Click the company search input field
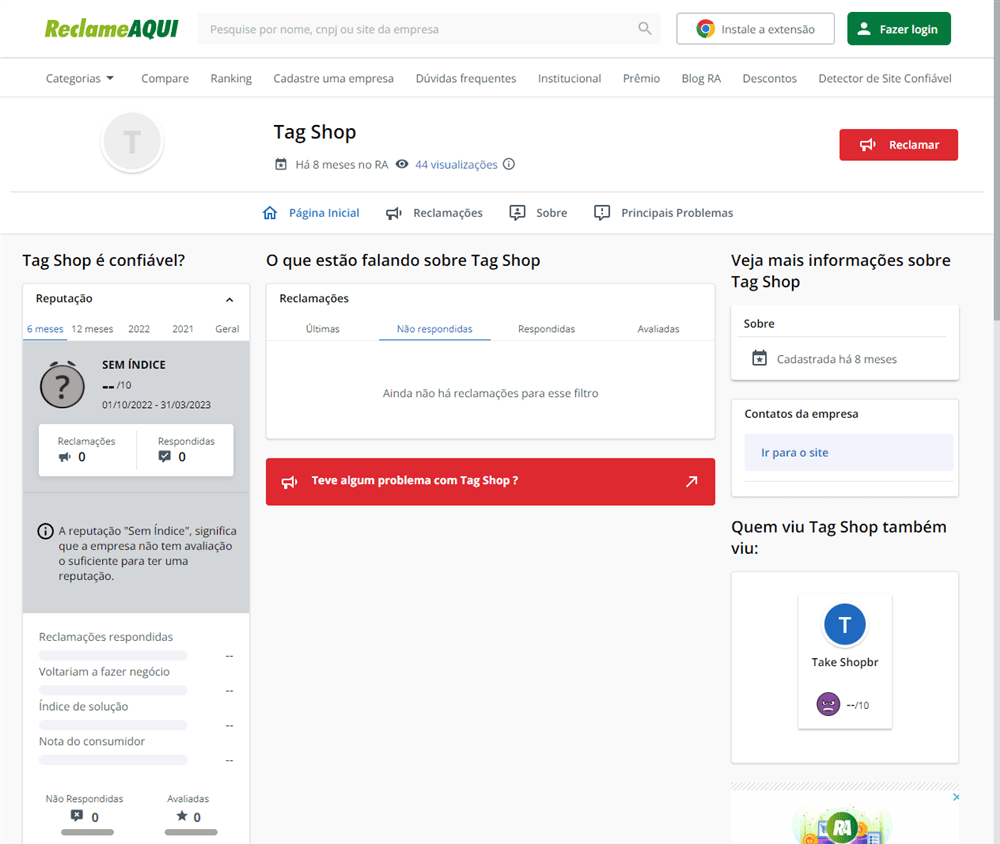 pos(429,29)
